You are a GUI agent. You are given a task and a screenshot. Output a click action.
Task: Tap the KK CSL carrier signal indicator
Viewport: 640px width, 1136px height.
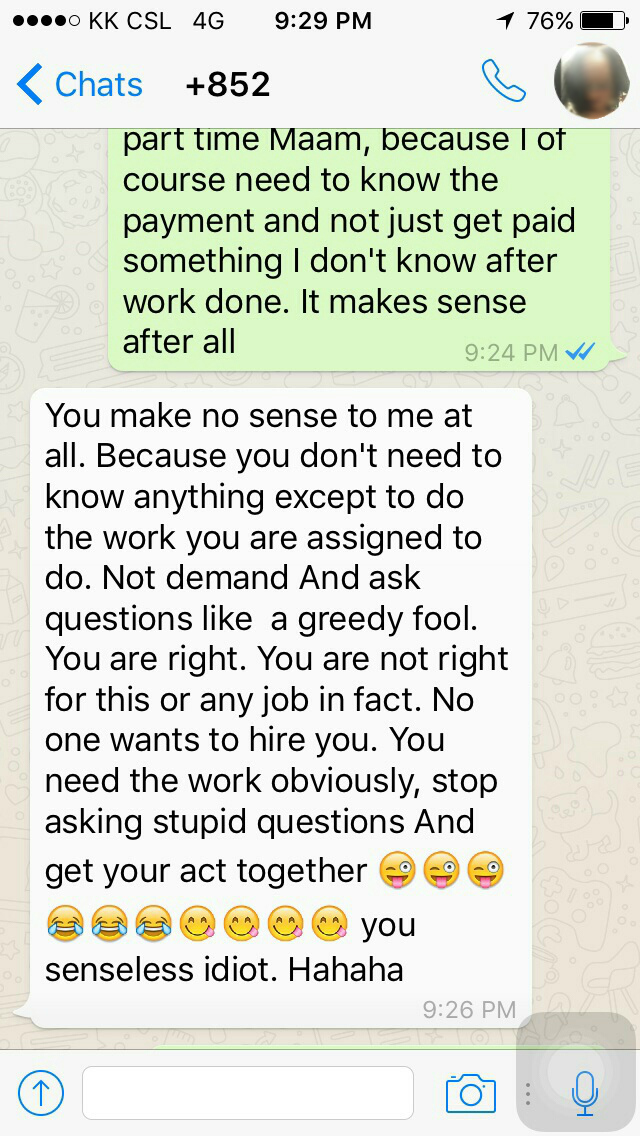point(92,21)
